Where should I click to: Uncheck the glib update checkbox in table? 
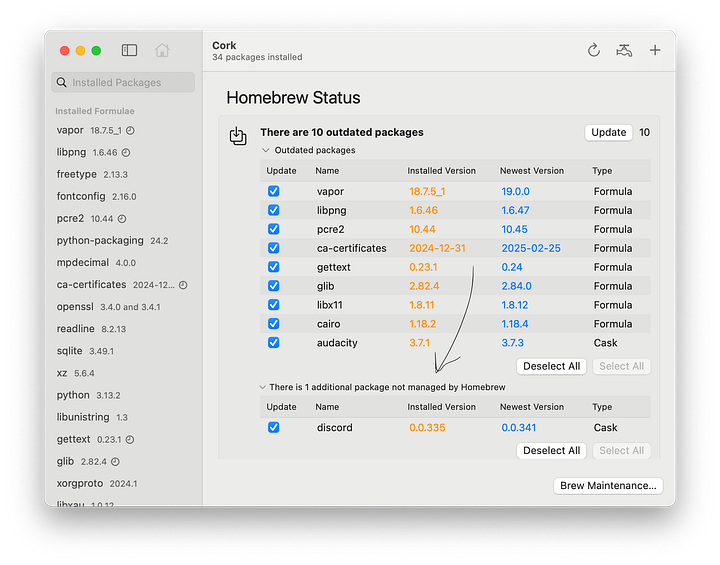click(x=274, y=286)
